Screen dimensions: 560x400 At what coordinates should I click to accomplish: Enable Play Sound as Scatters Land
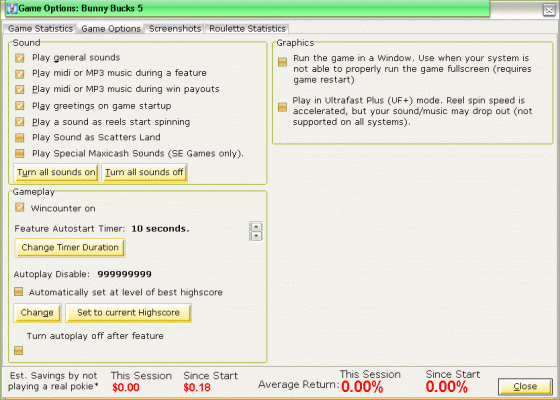pyautogui.click(x=20, y=138)
